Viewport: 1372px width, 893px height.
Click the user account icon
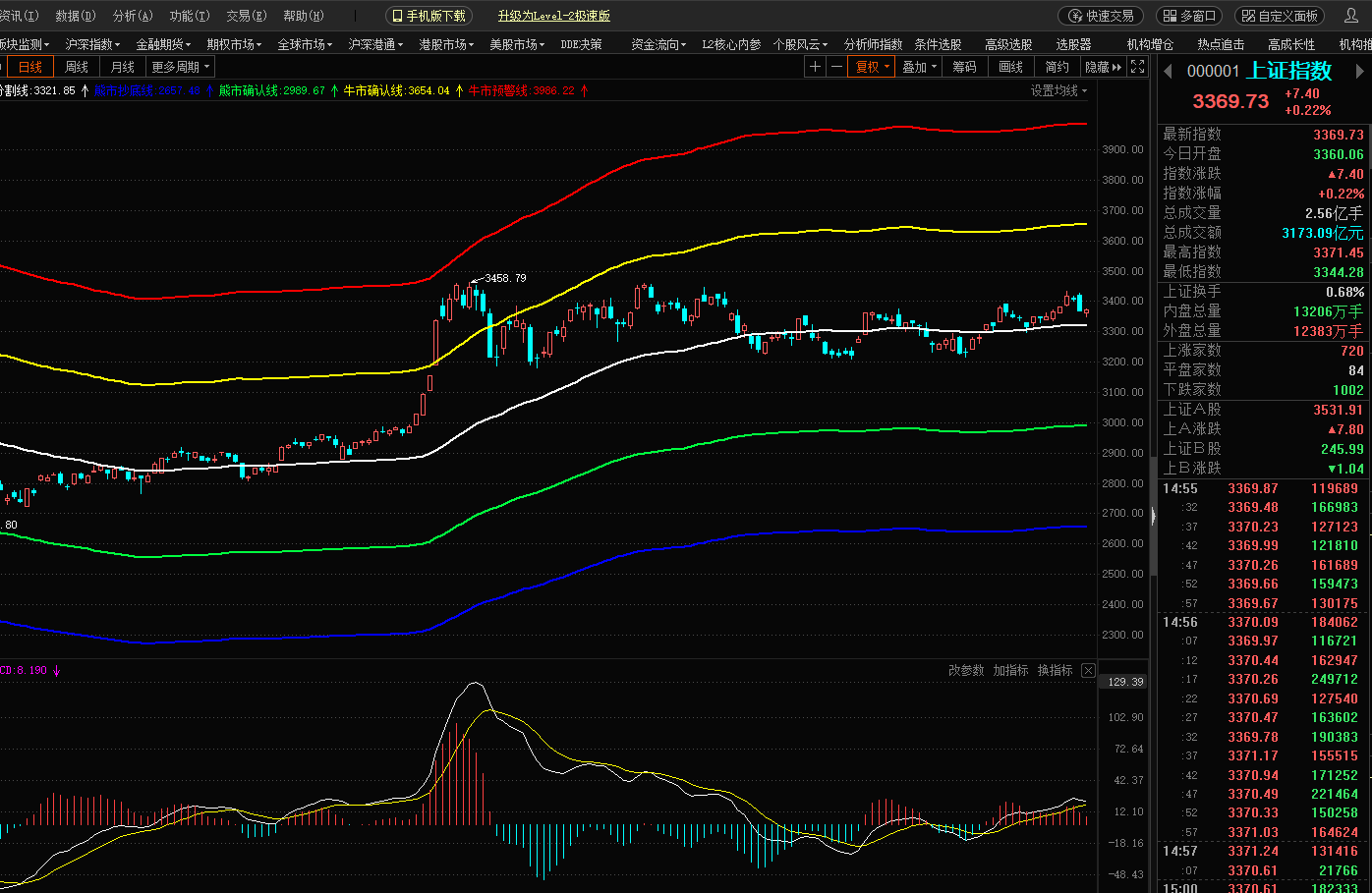click(x=1351, y=16)
